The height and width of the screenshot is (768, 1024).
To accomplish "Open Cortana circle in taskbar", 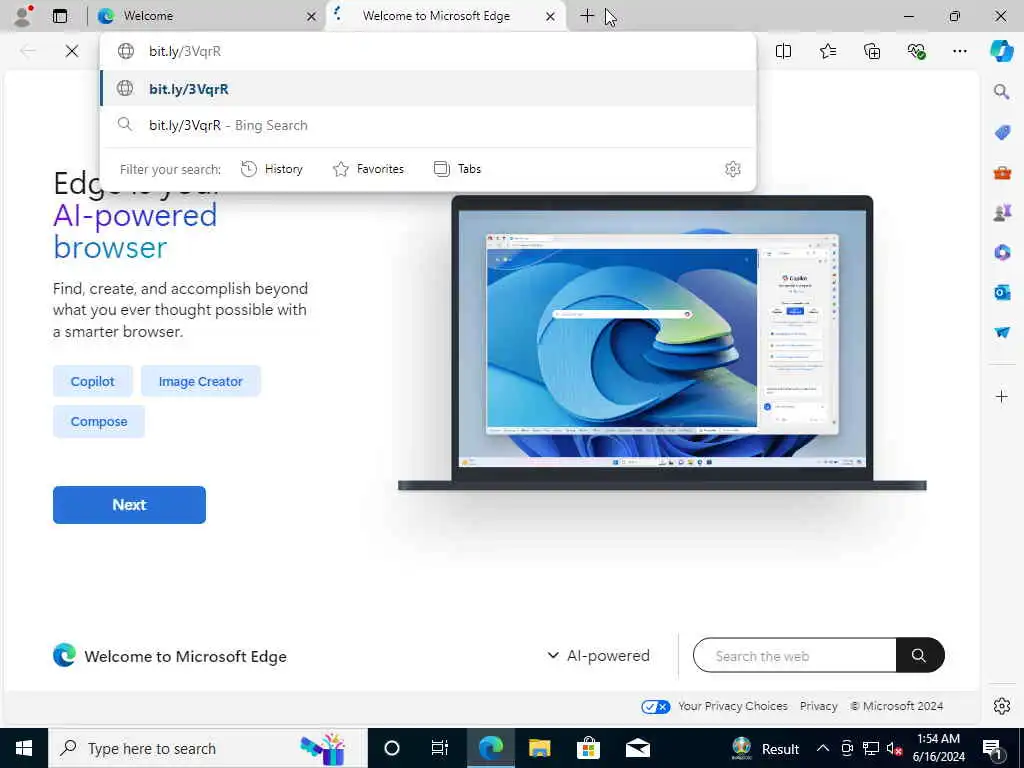I will click(x=392, y=748).
